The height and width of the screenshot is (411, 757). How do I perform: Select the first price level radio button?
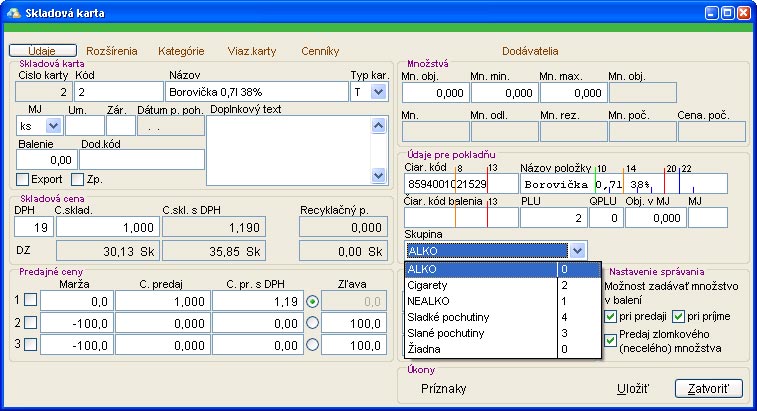pyautogui.click(x=314, y=299)
